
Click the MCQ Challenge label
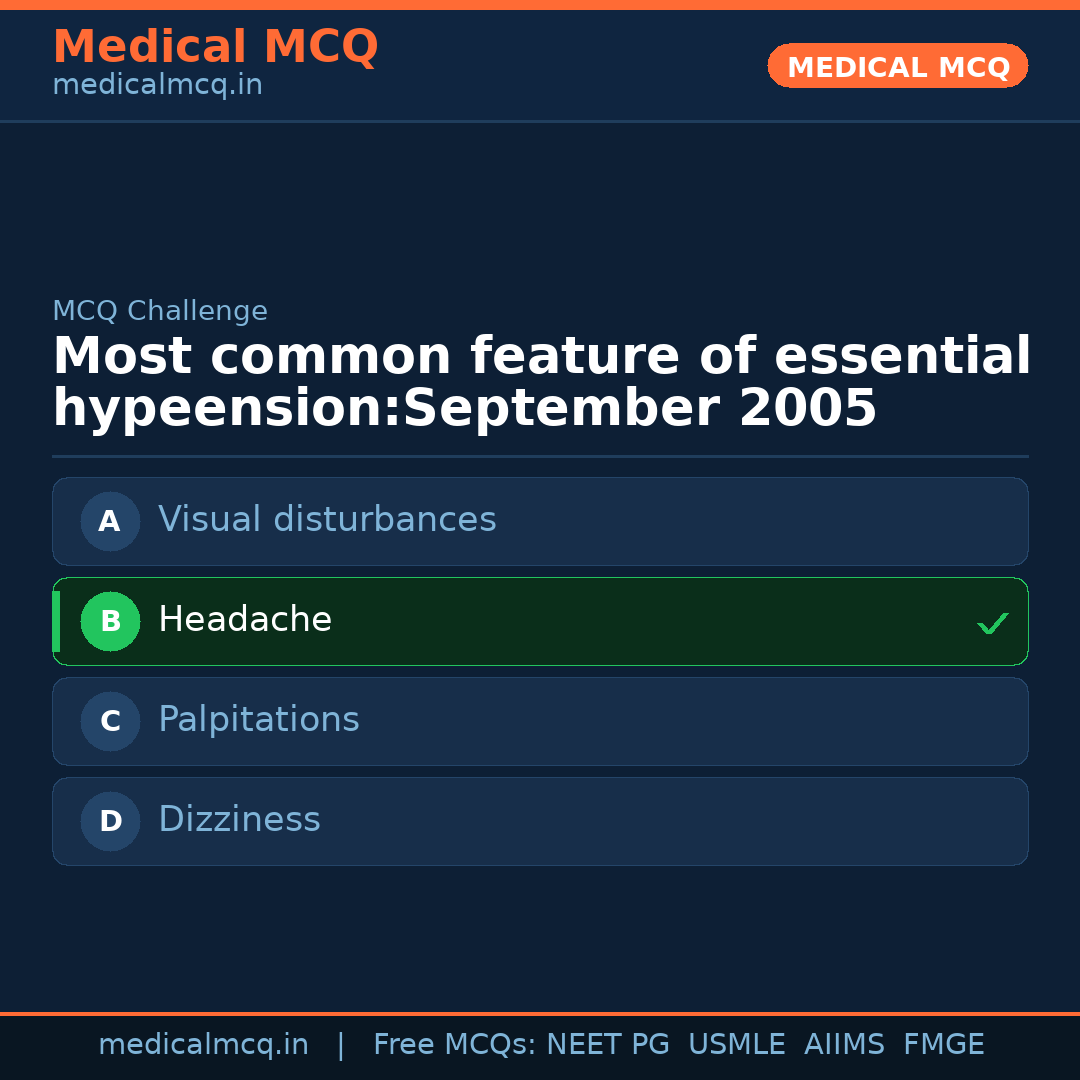(x=160, y=311)
